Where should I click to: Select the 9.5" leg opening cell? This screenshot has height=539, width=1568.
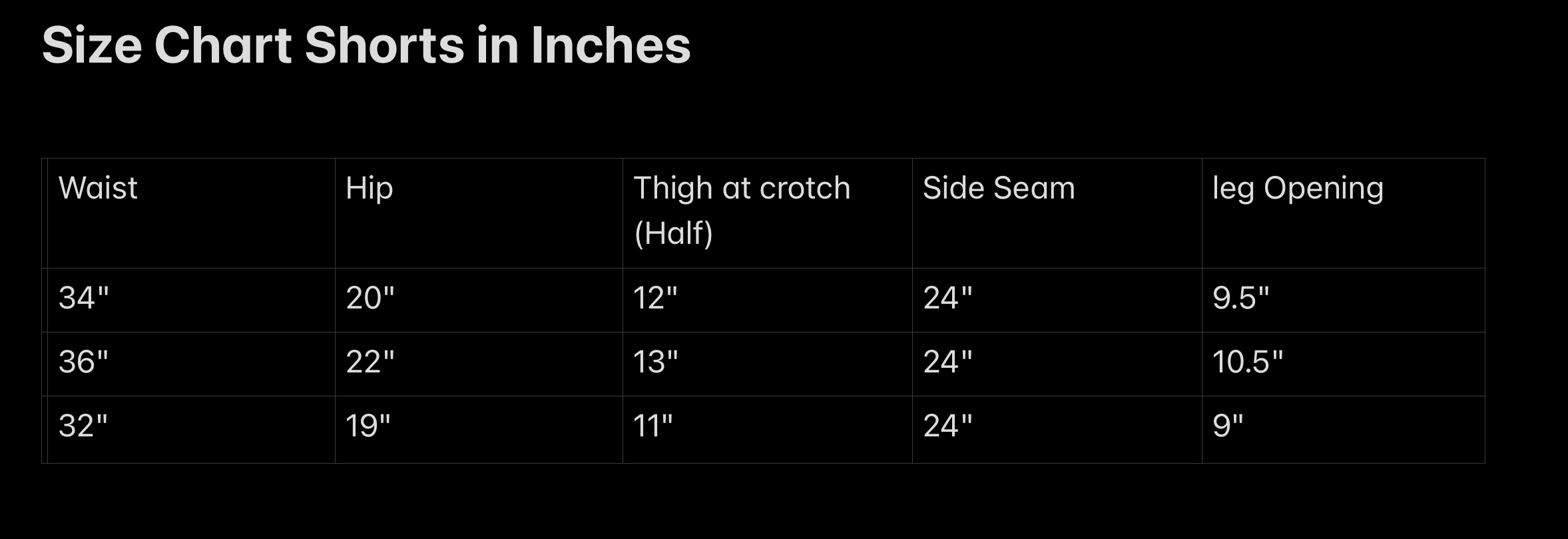point(1240,298)
